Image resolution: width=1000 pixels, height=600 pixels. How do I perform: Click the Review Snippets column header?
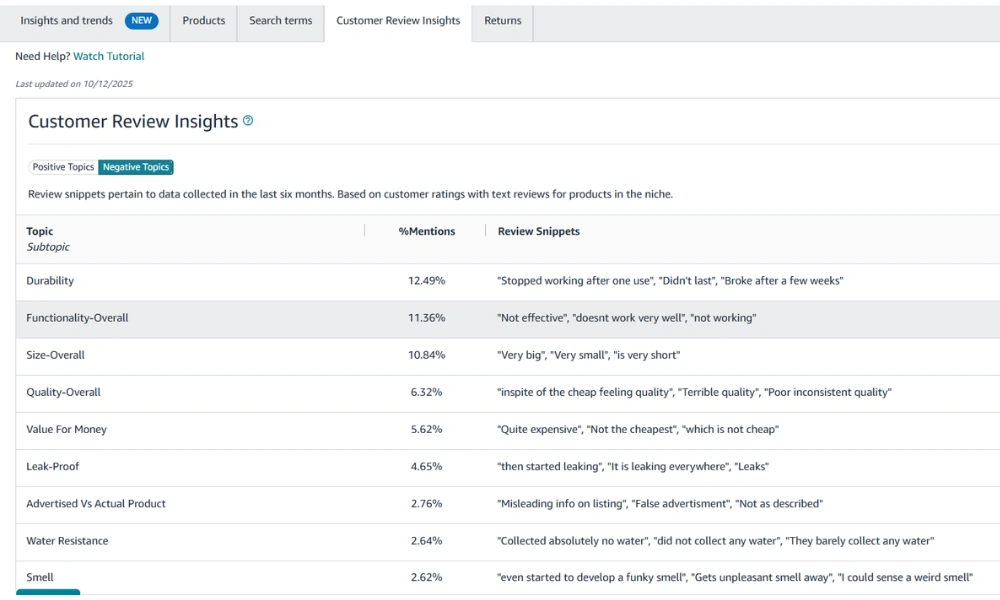(x=538, y=231)
